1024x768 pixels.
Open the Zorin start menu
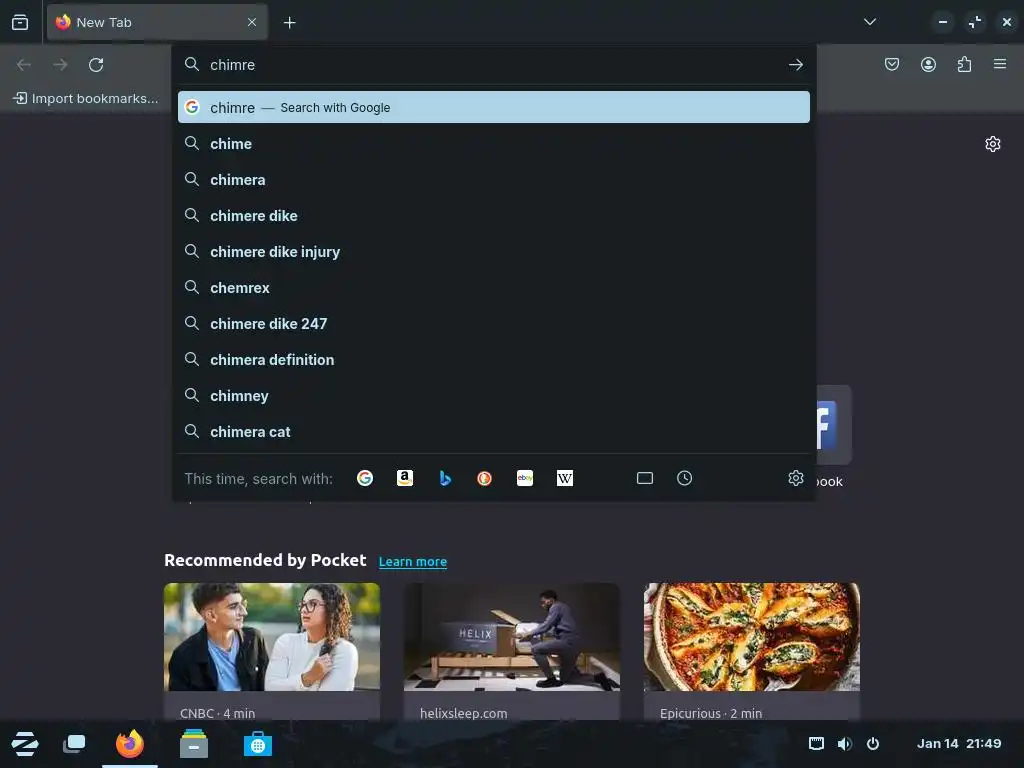coord(25,744)
